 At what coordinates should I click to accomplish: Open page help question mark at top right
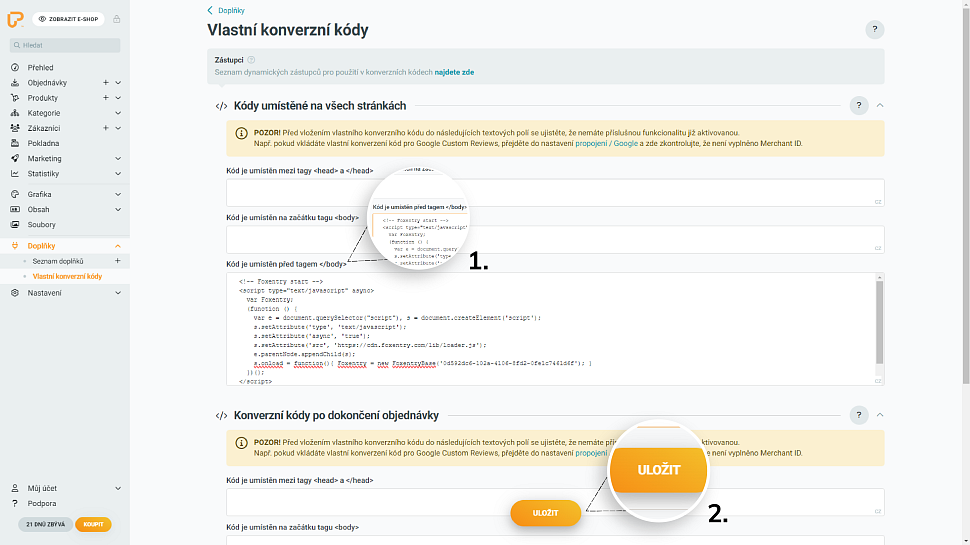(874, 29)
